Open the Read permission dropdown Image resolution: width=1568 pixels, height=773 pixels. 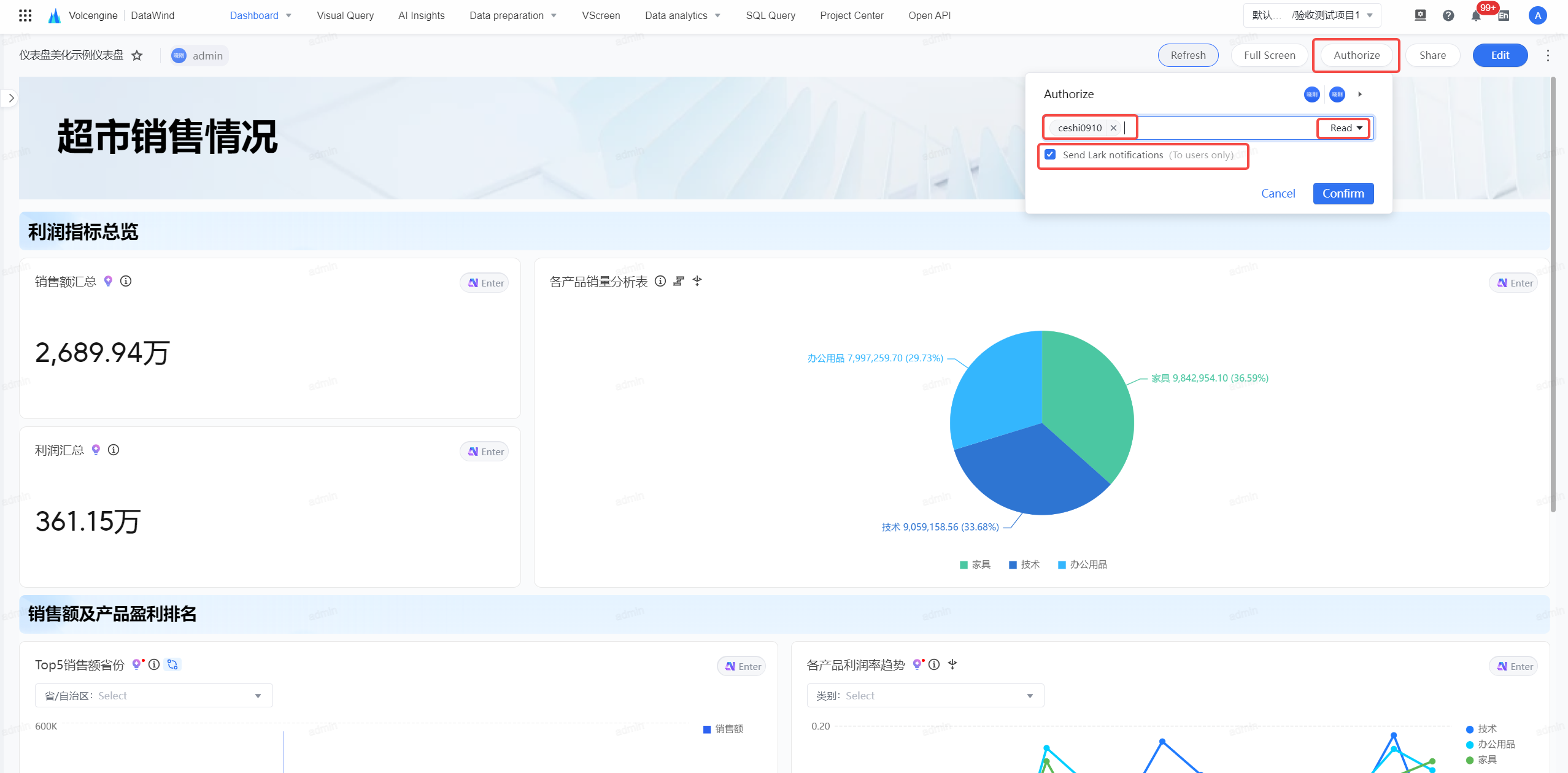(x=1346, y=128)
